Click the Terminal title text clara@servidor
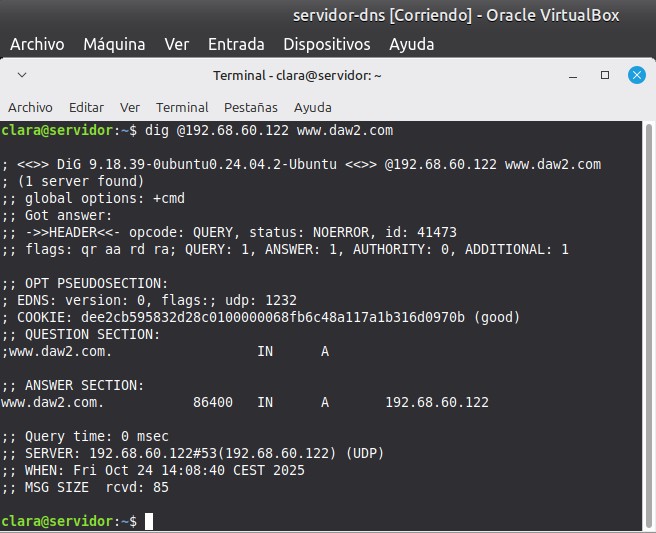This screenshot has height=533, width=656. point(297,75)
